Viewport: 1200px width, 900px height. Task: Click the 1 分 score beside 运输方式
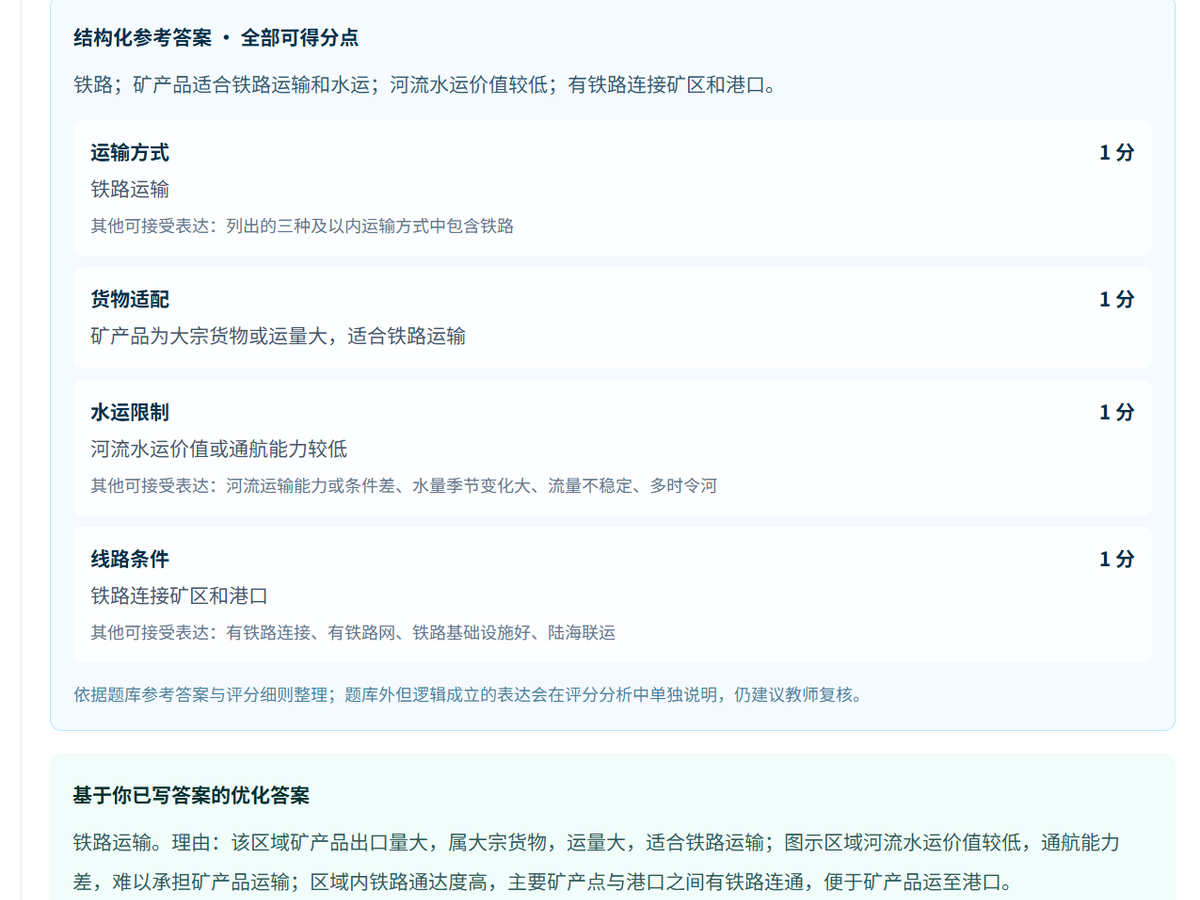(1117, 153)
